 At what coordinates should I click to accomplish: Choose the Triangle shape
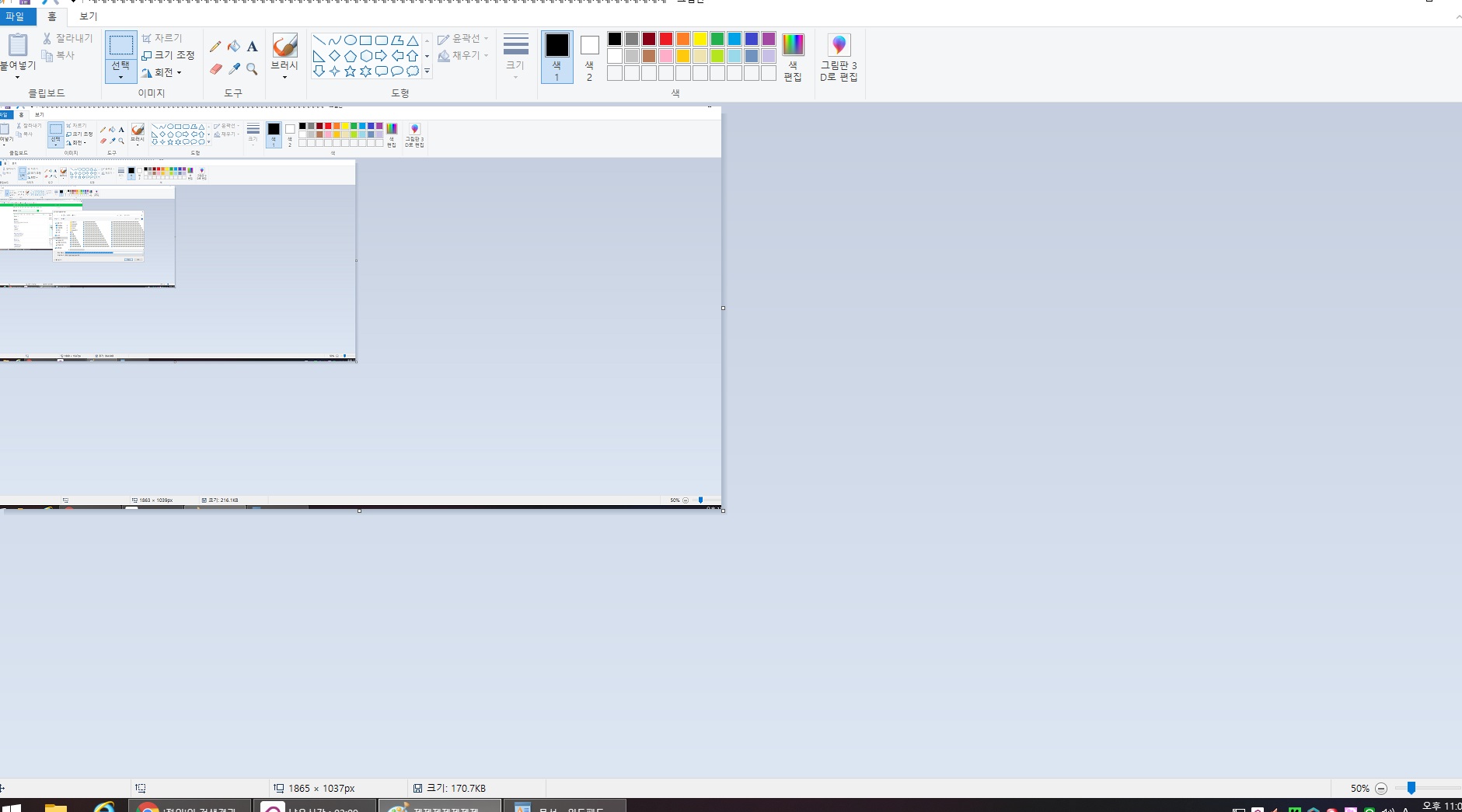[413, 40]
